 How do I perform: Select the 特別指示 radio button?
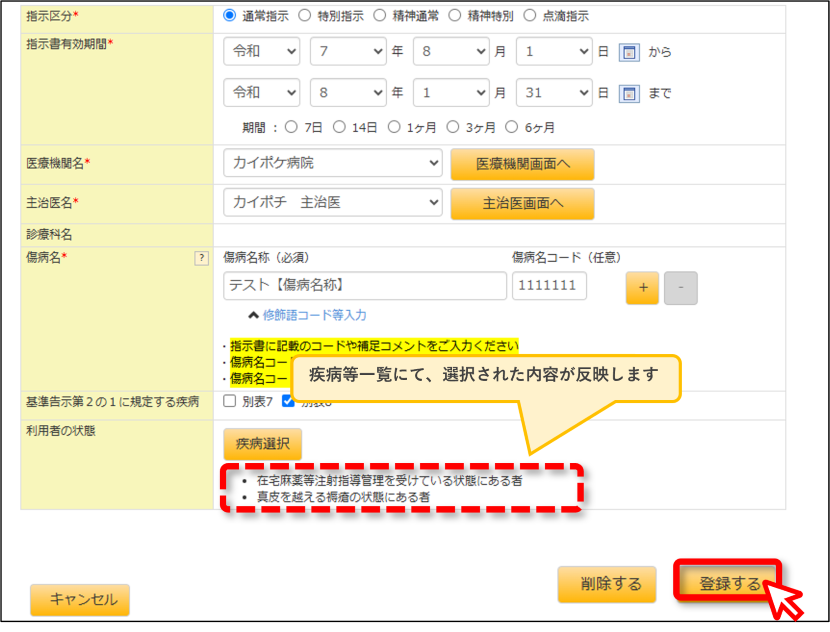click(x=304, y=15)
